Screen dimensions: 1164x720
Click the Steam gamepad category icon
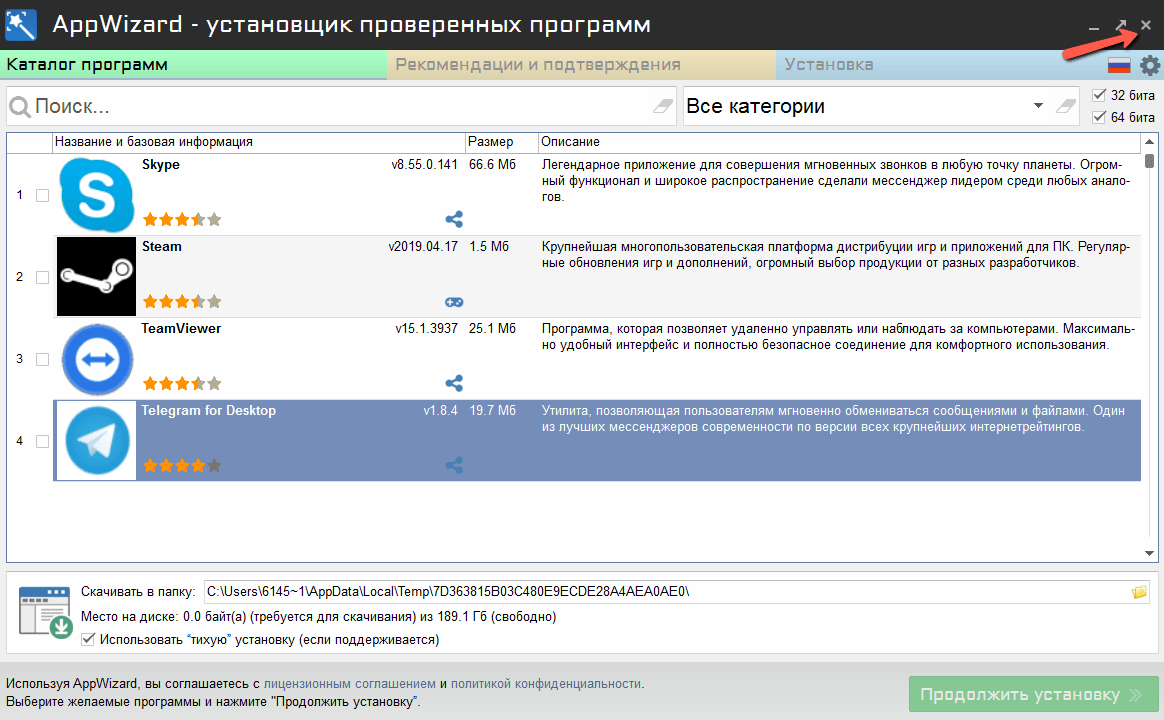454,301
